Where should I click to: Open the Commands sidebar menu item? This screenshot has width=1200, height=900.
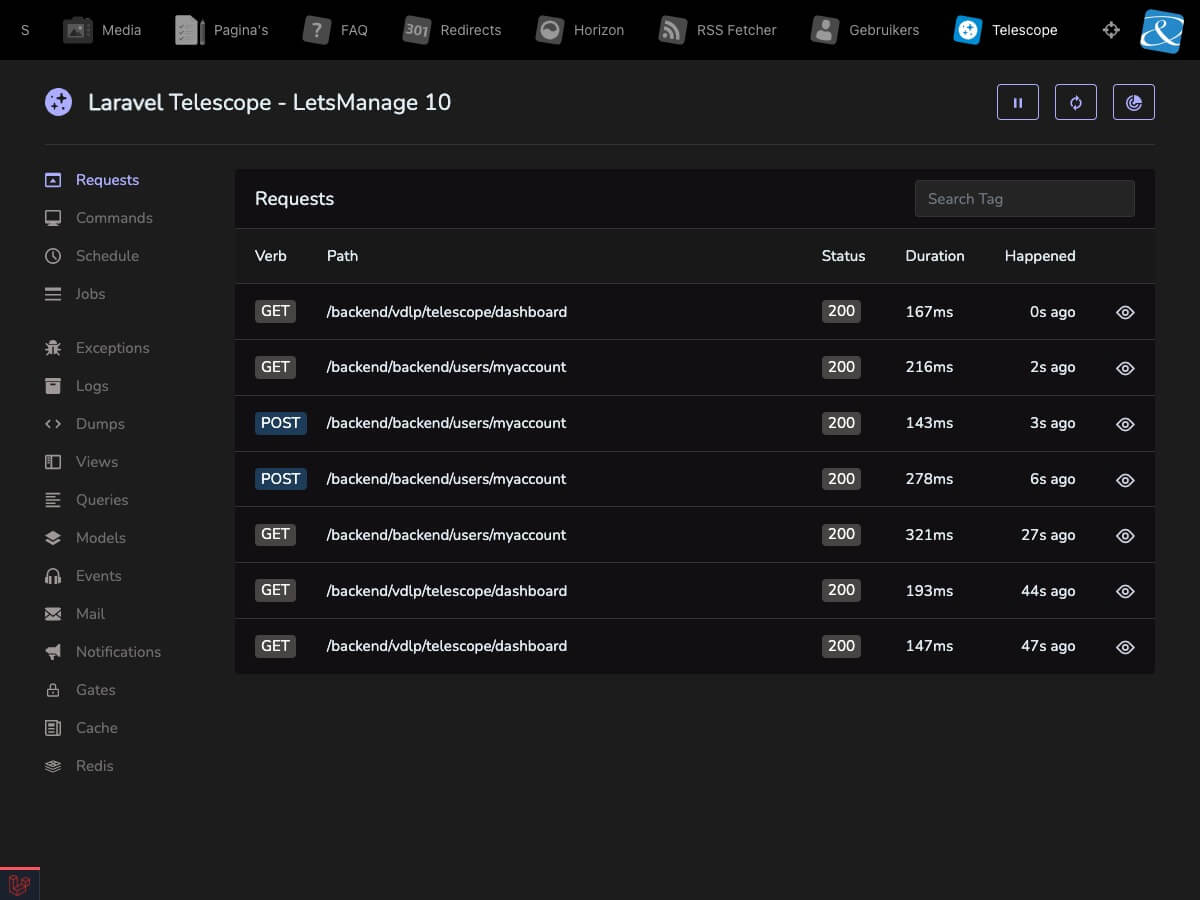(99, 218)
